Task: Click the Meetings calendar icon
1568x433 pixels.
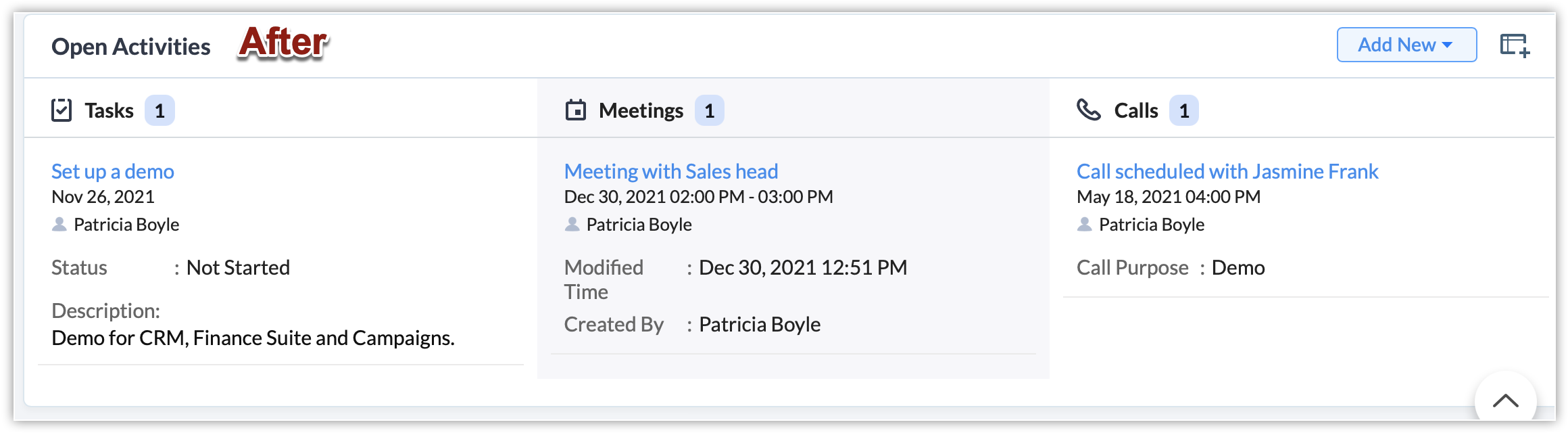Action: pyautogui.click(x=575, y=110)
